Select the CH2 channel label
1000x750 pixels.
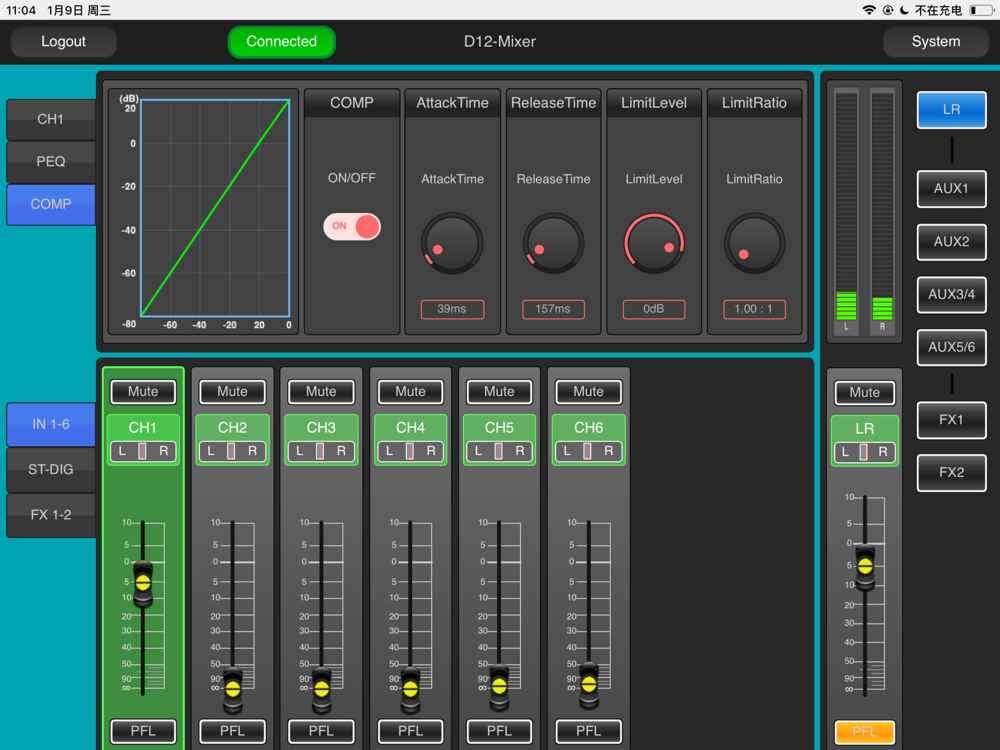point(232,427)
